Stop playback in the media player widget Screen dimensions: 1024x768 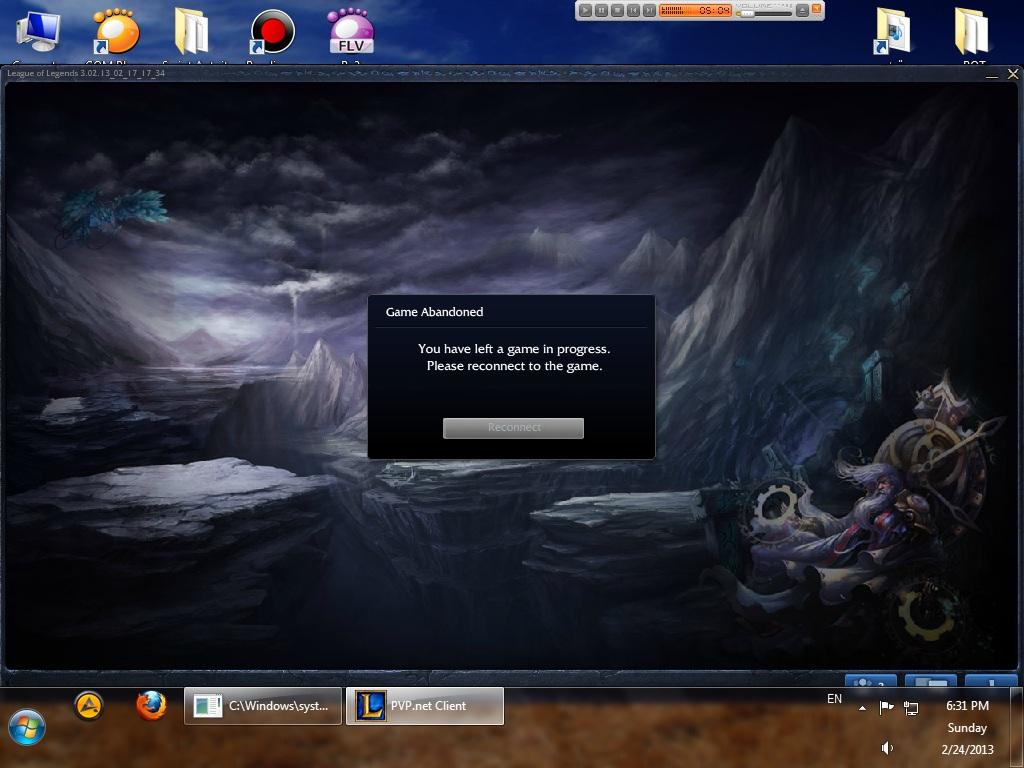(617, 10)
